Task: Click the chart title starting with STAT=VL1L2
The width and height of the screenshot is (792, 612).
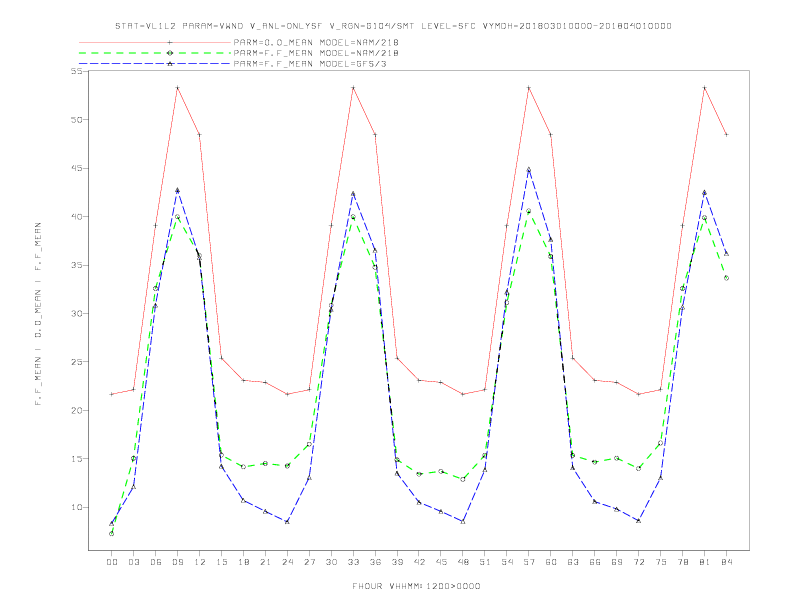Action: pyautogui.click(x=393, y=26)
